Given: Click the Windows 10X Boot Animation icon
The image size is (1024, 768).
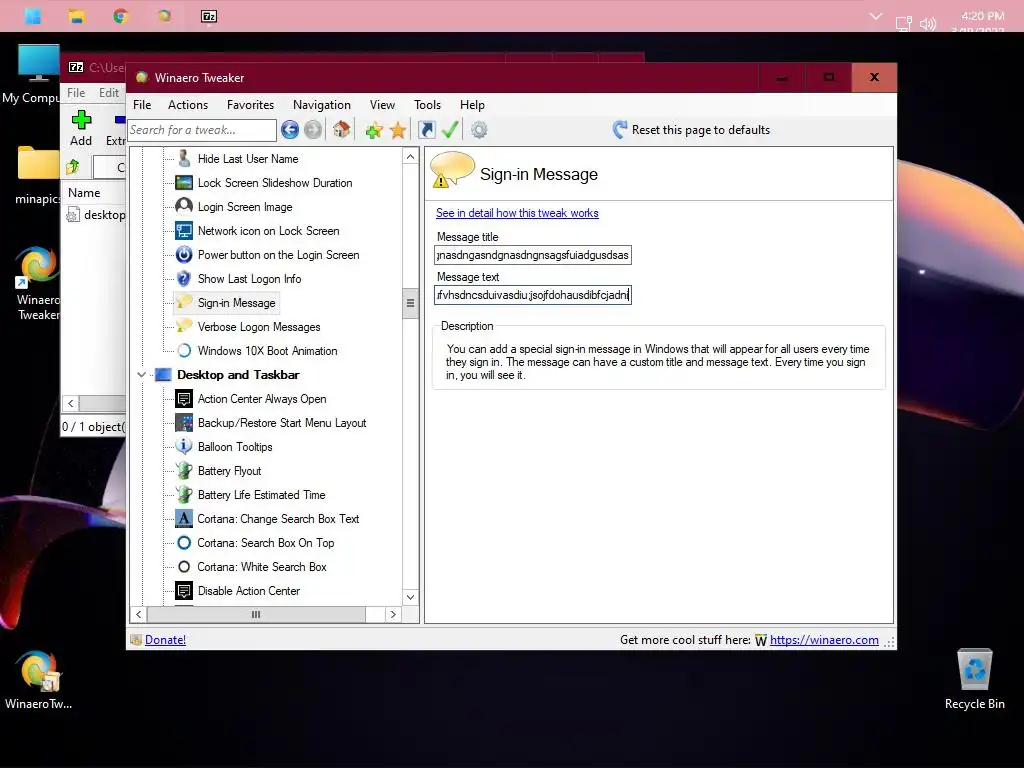Looking at the screenshot, I should [184, 351].
